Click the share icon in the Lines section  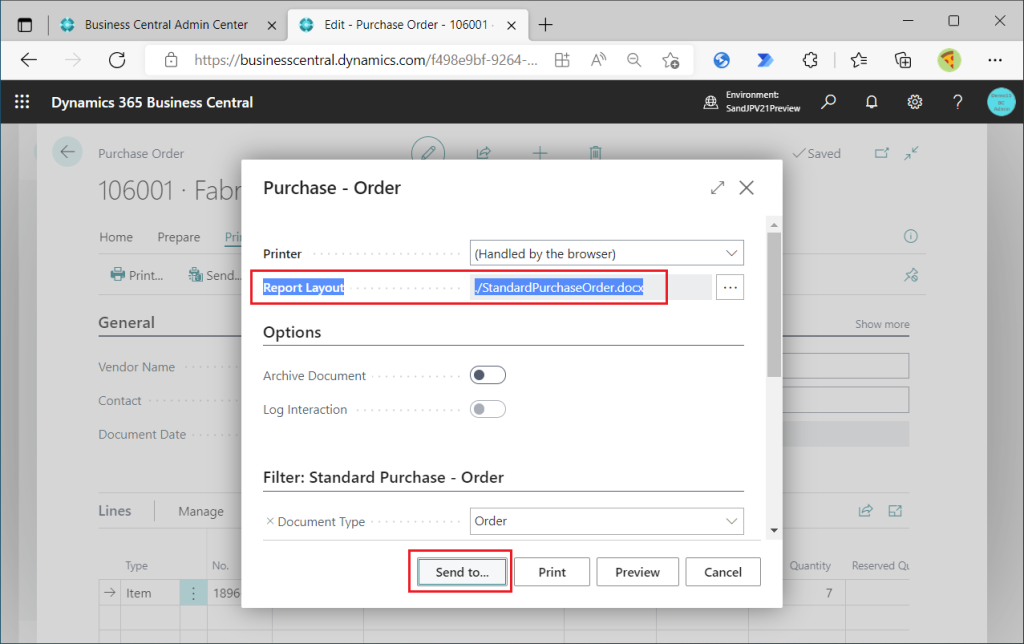click(865, 511)
